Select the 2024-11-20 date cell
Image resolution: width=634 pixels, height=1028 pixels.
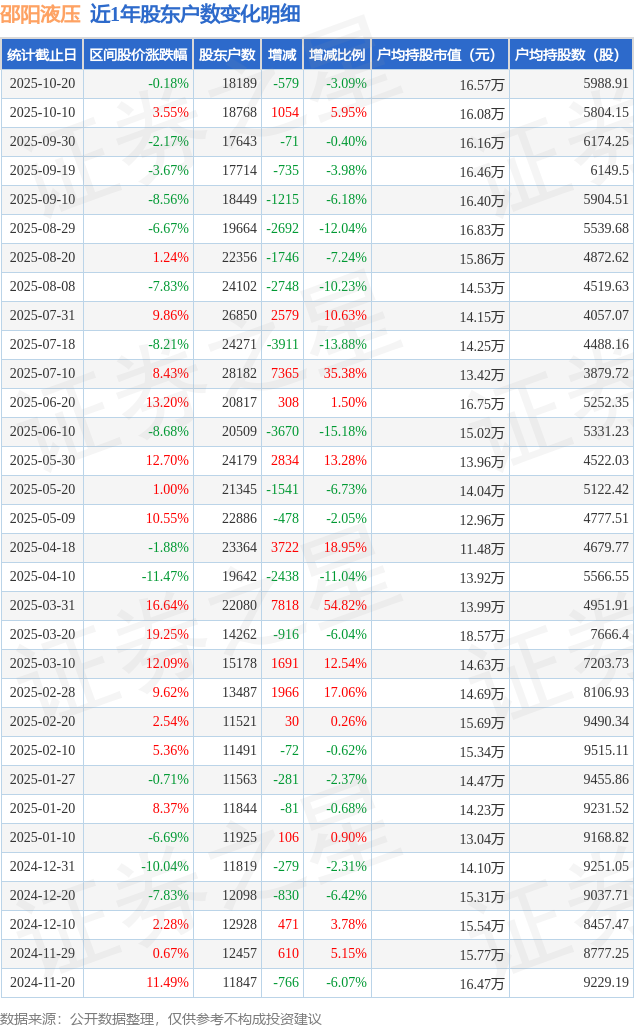coord(42,983)
